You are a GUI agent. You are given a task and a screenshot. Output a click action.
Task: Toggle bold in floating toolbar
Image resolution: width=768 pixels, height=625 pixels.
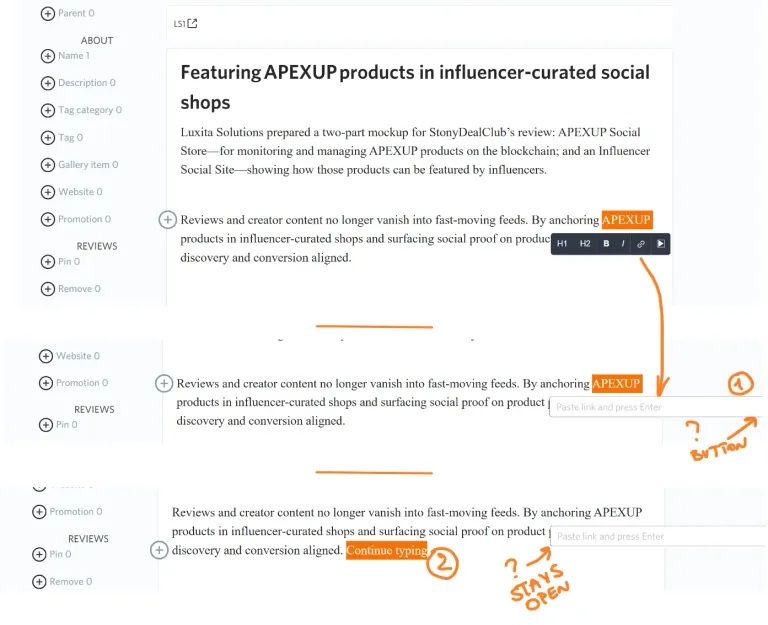coord(606,244)
